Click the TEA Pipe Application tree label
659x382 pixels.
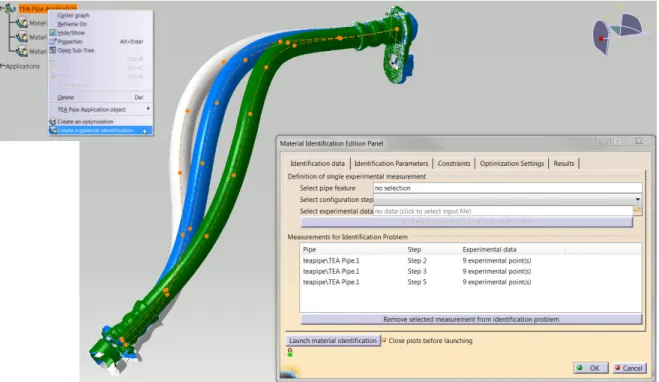tap(47, 8)
